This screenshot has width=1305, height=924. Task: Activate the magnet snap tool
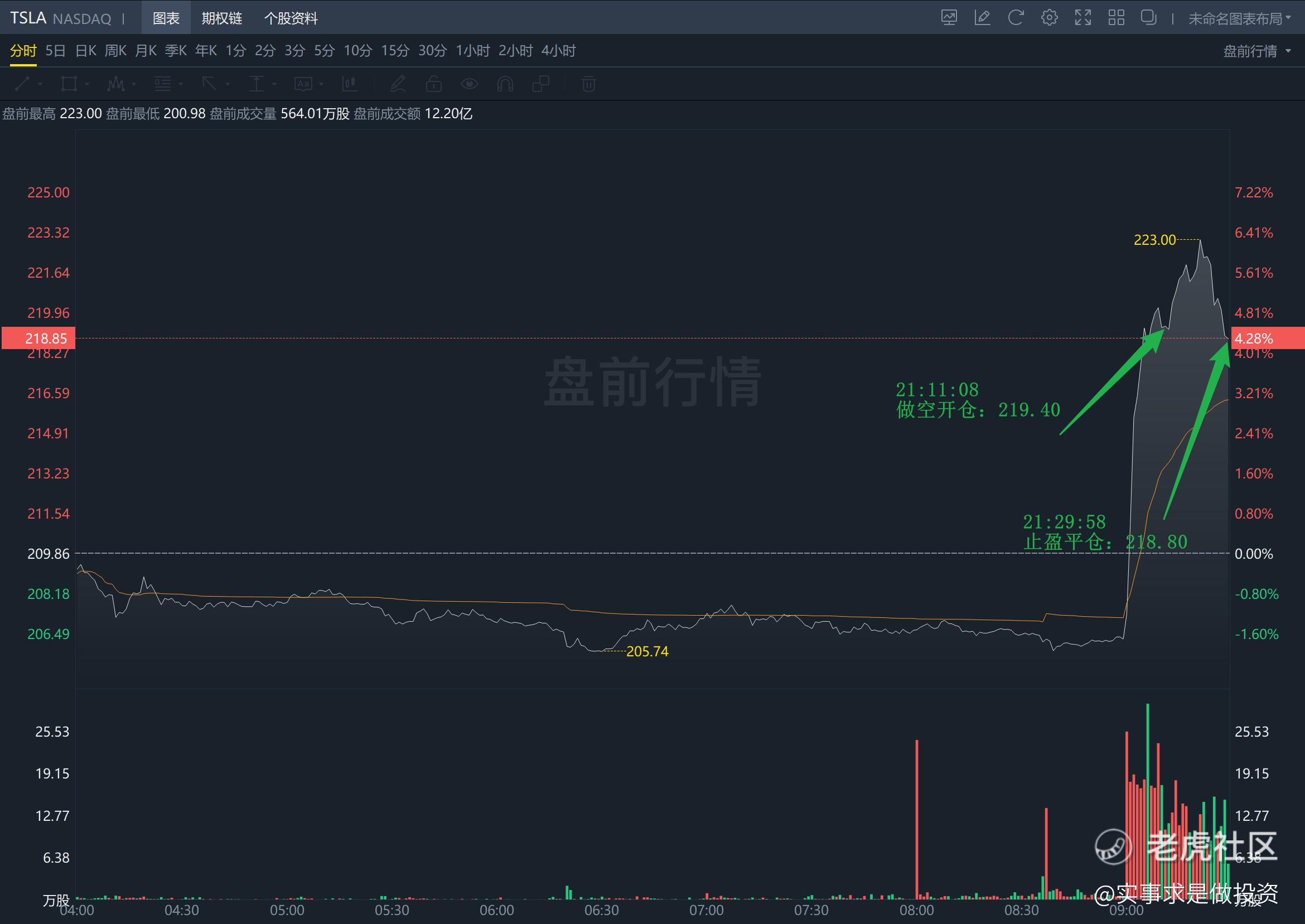(505, 84)
